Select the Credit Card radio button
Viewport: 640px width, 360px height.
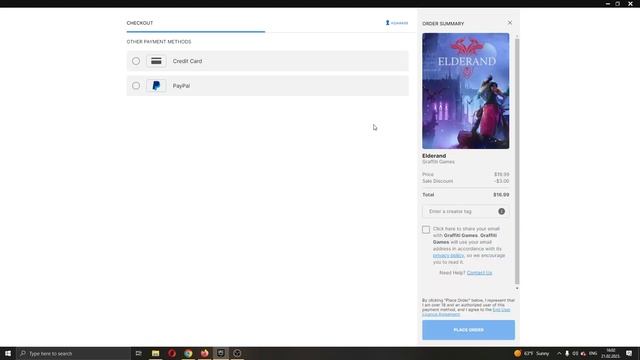(x=136, y=61)
